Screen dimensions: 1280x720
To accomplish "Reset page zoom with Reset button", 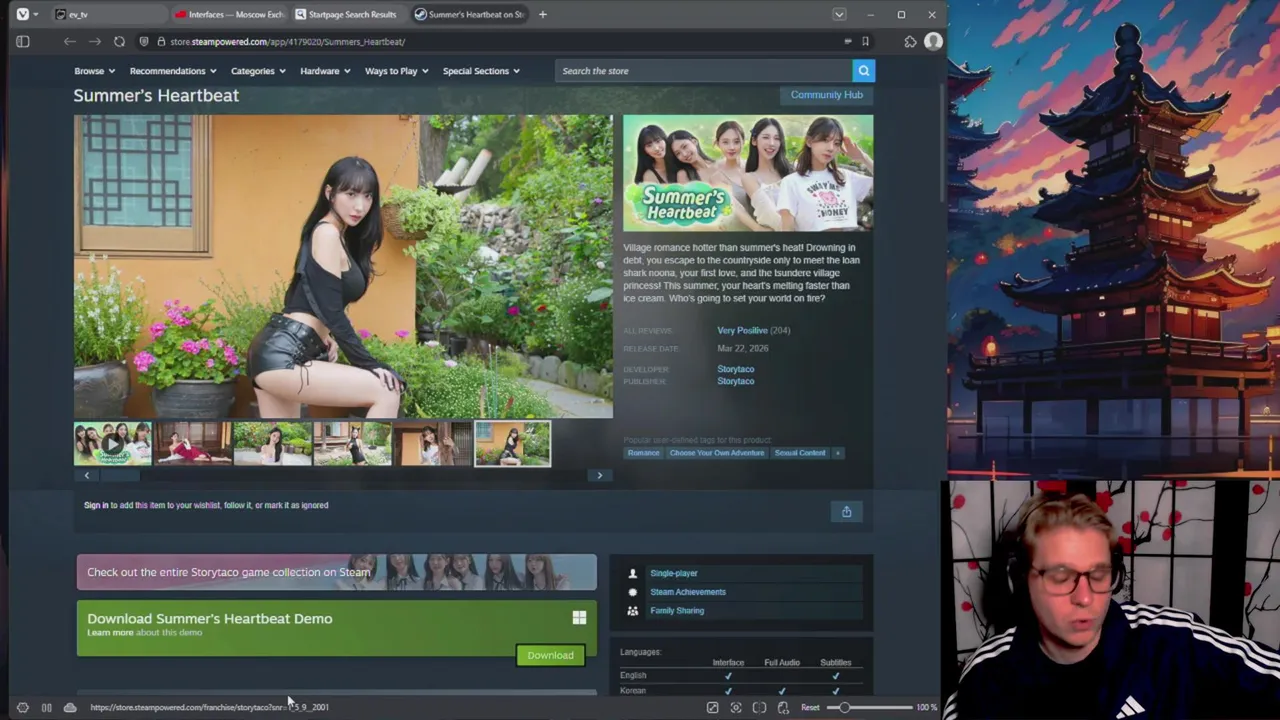I will tap(810, 707).
